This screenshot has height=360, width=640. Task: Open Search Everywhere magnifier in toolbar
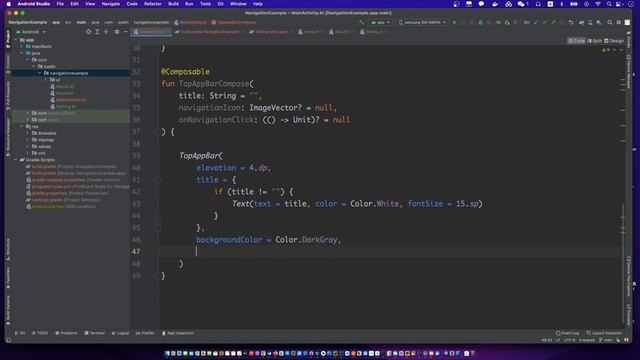(610, 22)
